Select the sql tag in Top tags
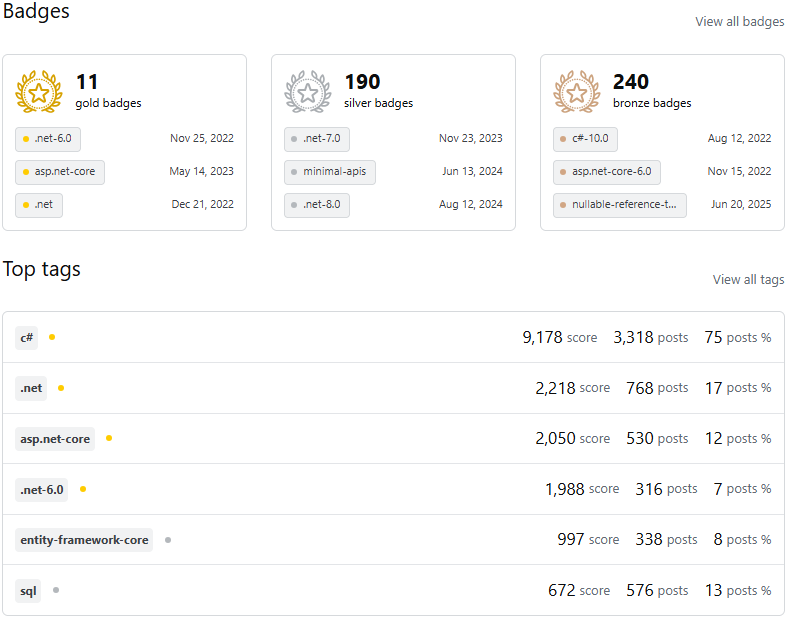This screenshot has height=625, width=792. (x=28, y=591)
